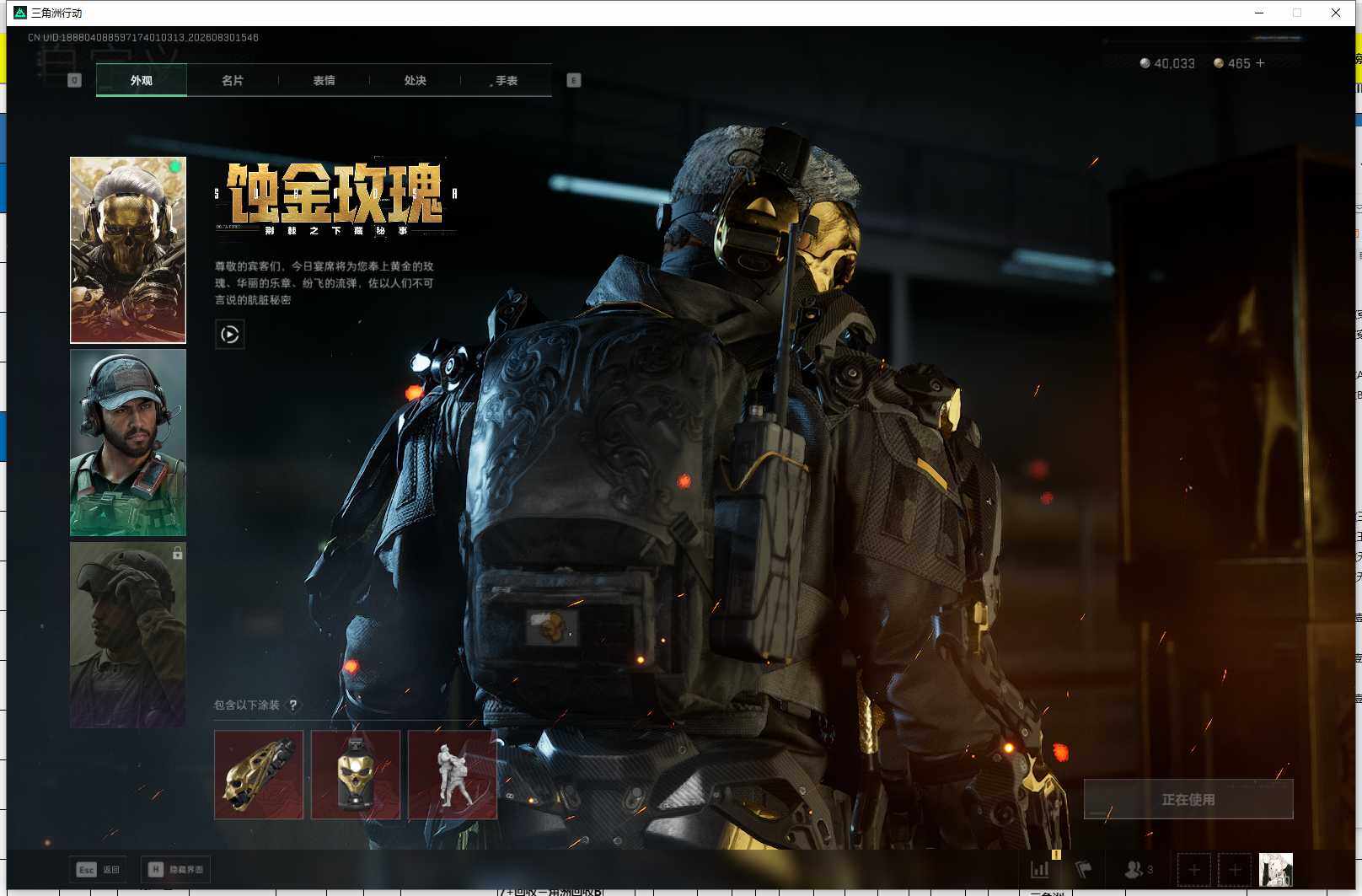Image resolution: width=1362 pixels, height=896 pixels.
Task: View the white figure animation item
Action: 453,775
